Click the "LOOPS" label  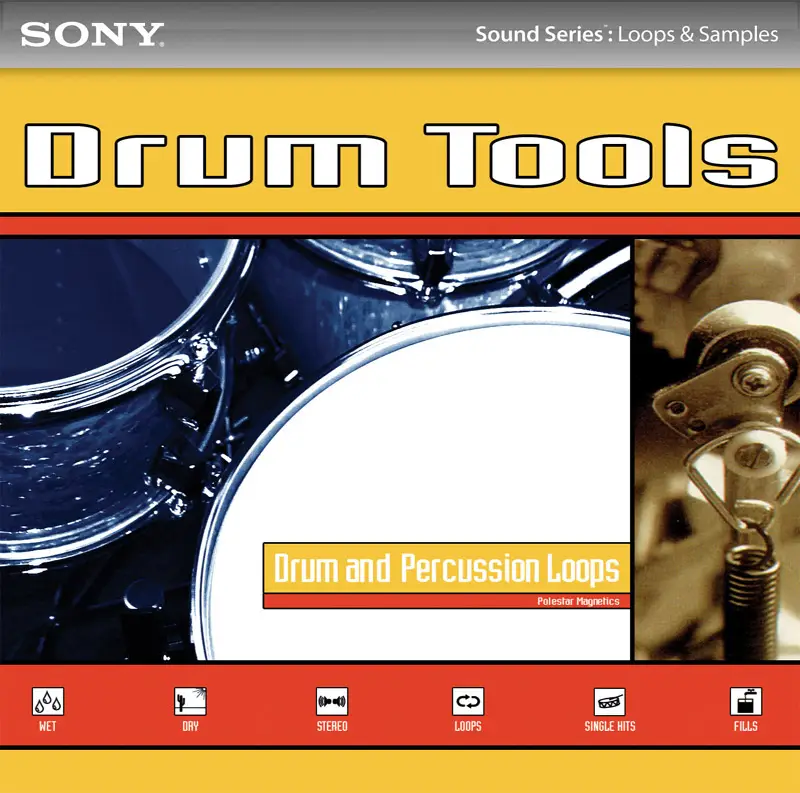[x=468, y=726]
